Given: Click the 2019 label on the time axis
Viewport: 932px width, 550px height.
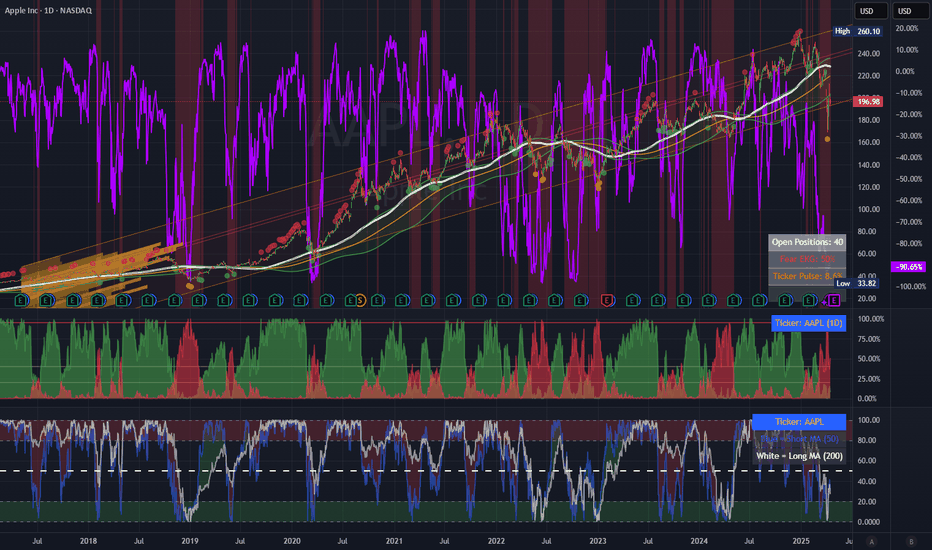Looking at the screenshot, I should pos(190,541).
